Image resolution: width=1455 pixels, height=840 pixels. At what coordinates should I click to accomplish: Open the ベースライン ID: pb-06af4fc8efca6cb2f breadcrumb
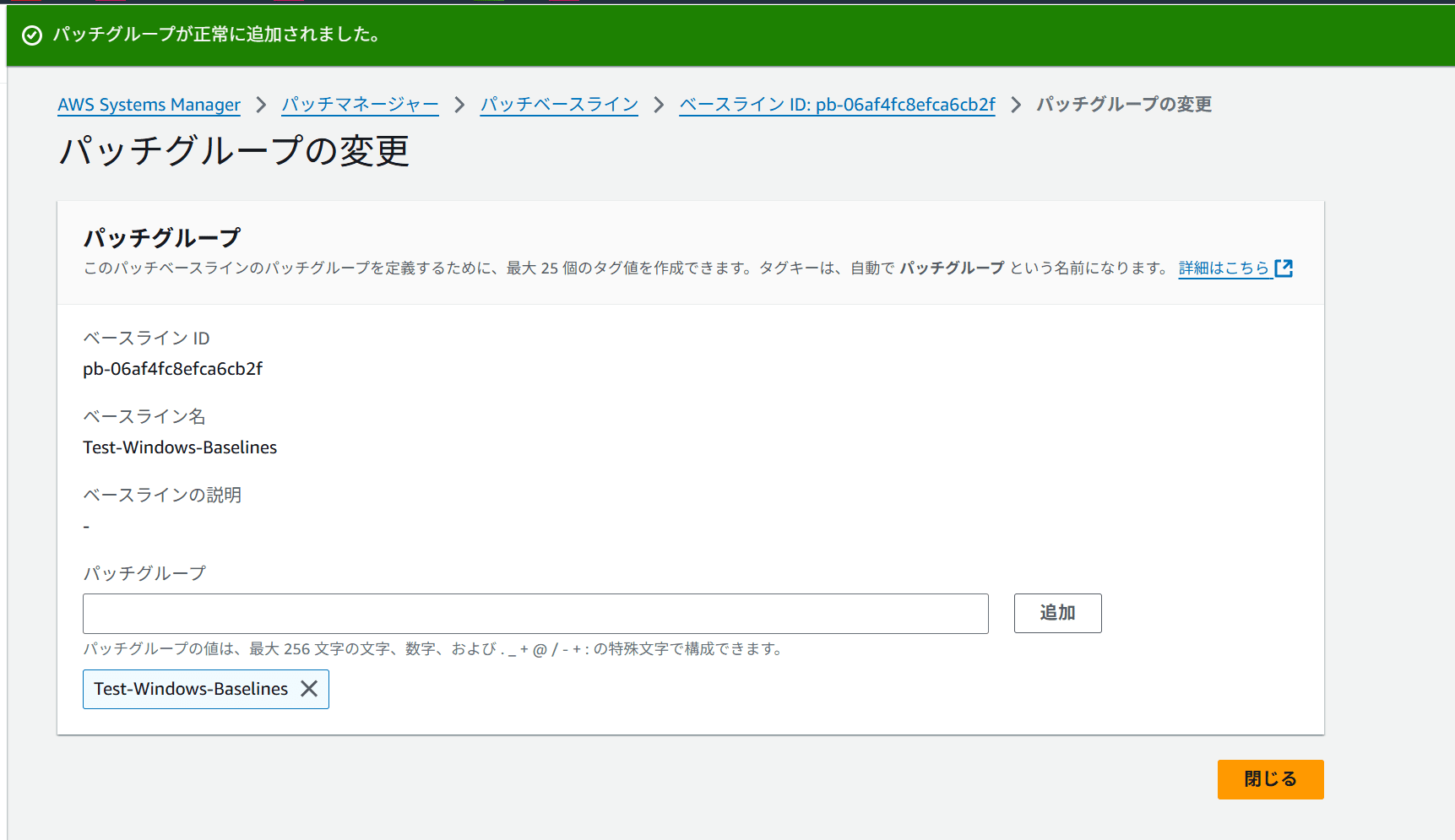837,105
